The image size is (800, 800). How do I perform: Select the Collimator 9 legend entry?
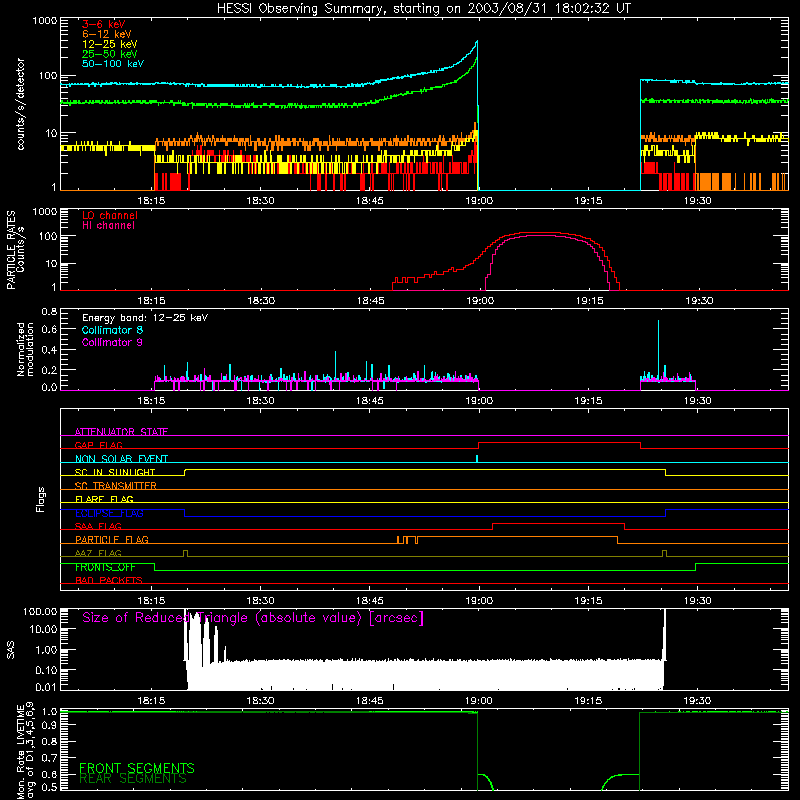tap(112, 342)
